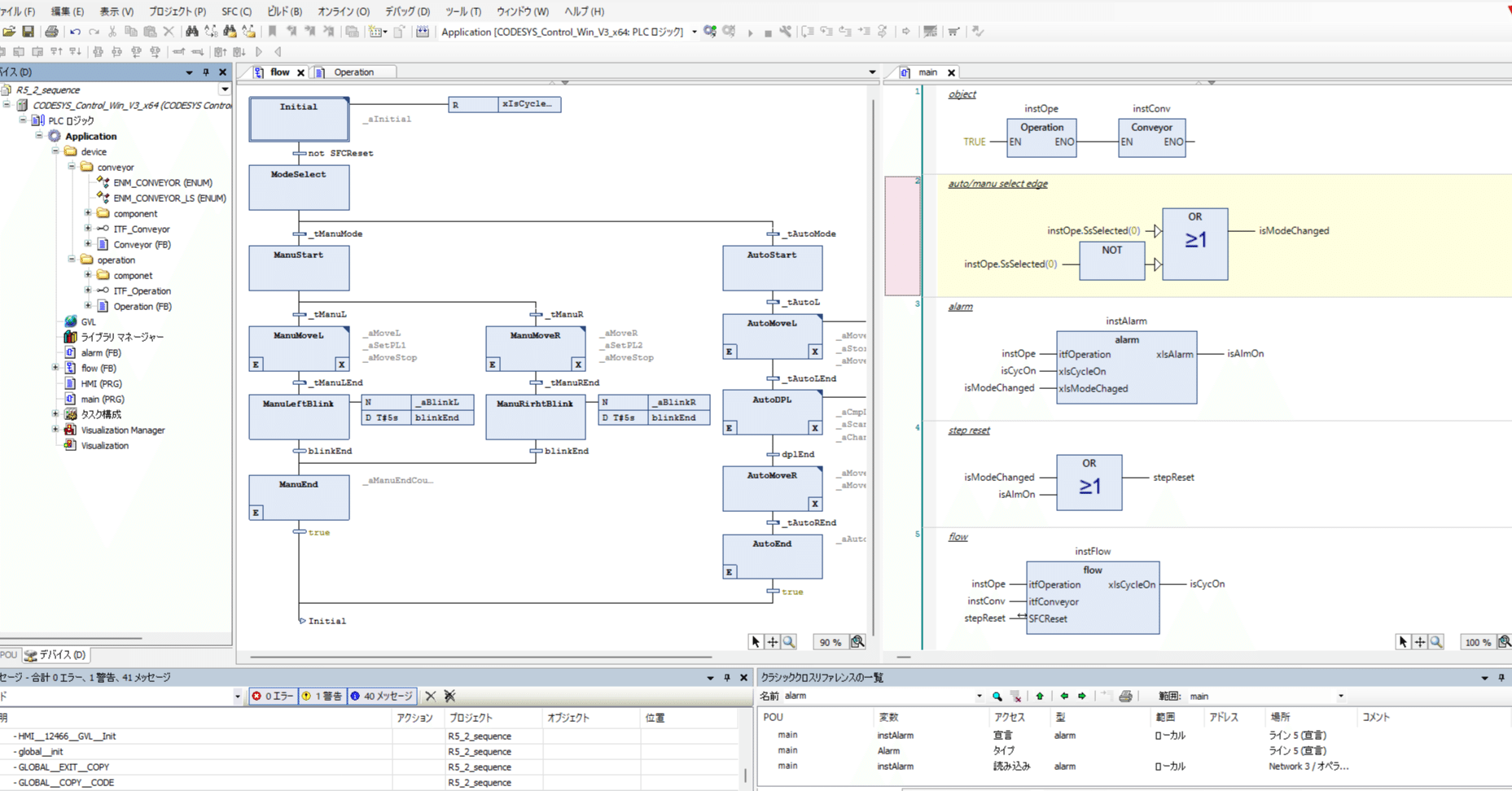
Task: Click the search icon in cross reference panel
Action: pyautogui.click(x=997, y=697)
